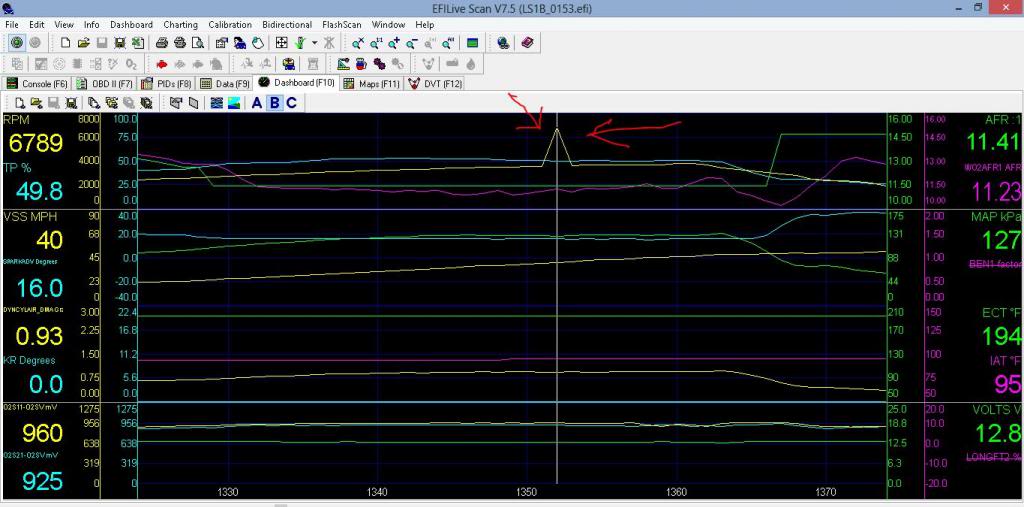Open the View menu

click(x=64, y=25)
